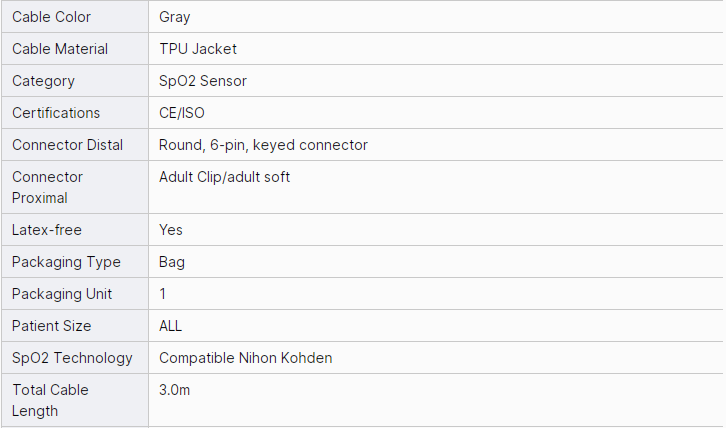Select the Compatible Nihon Kohden value
The image size is (726, 428).
coord(246,358)
